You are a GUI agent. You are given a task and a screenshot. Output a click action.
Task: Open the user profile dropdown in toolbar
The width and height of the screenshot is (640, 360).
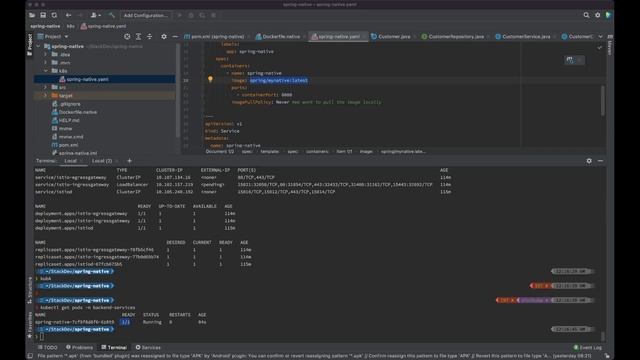[96, 15]
